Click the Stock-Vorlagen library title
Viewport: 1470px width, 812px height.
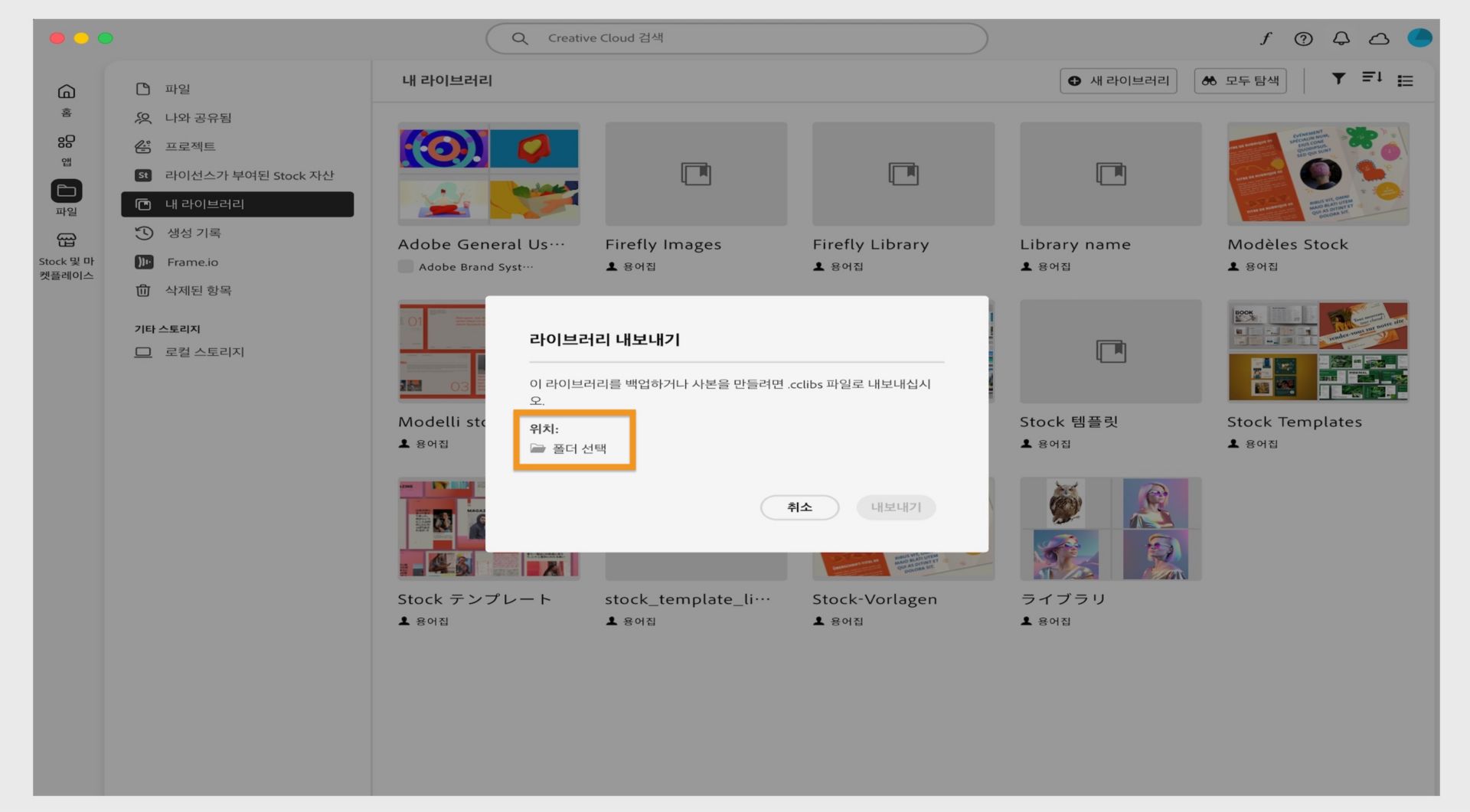click(x=874, y=599)
